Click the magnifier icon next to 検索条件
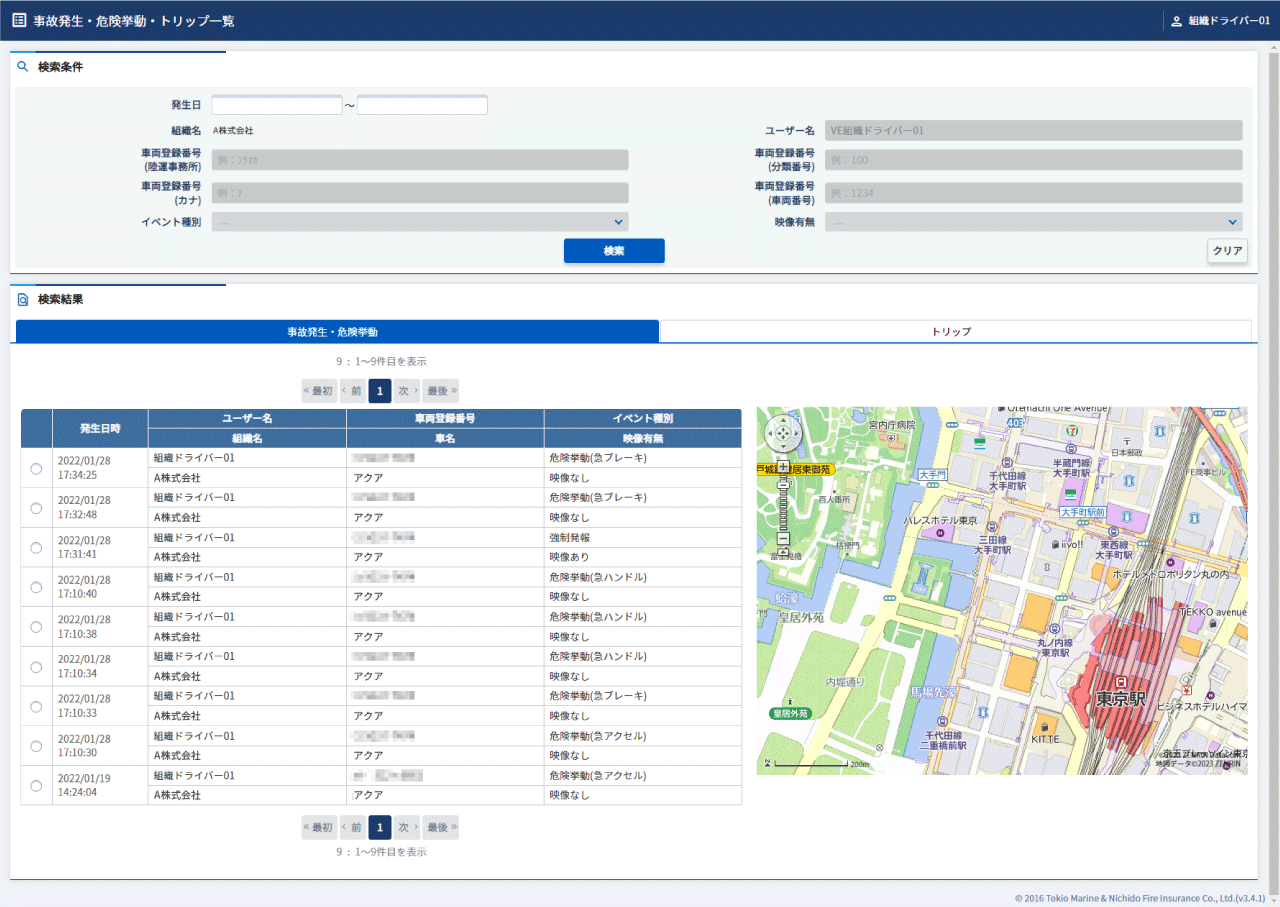The height and width of the screenshot is (907, 1280). point(23,67)
